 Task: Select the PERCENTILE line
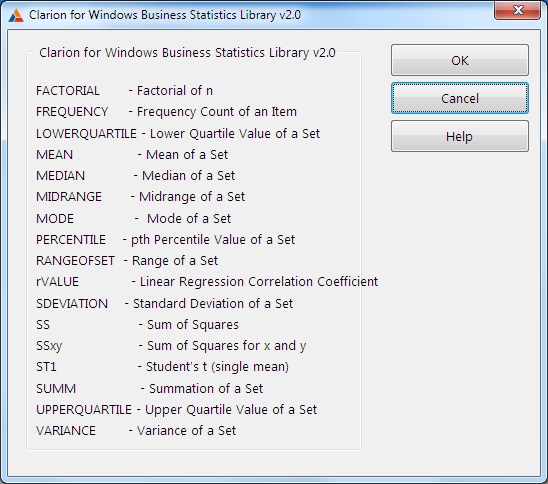pos(166,240)
